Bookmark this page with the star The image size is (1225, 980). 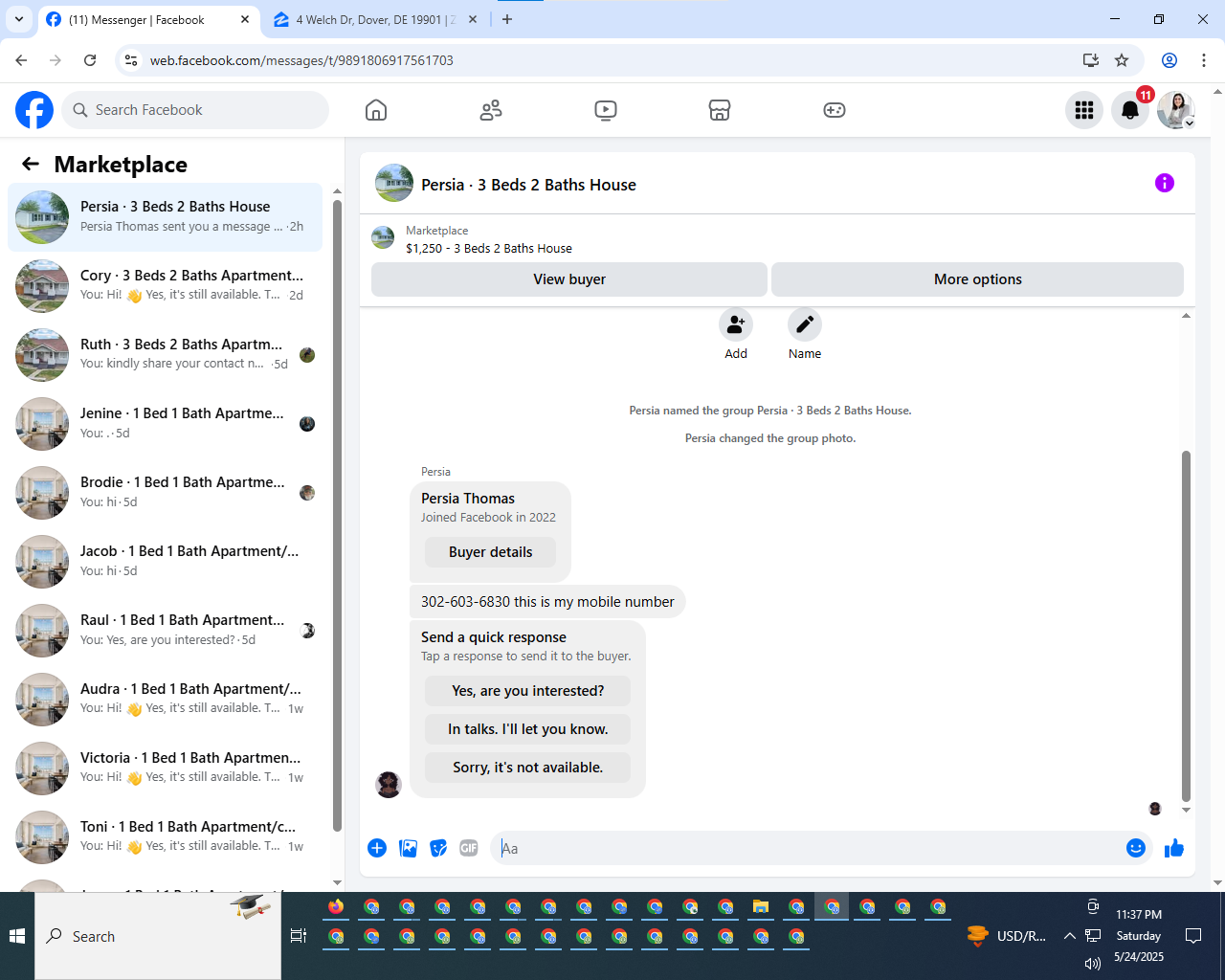[x=1122, y=60]
